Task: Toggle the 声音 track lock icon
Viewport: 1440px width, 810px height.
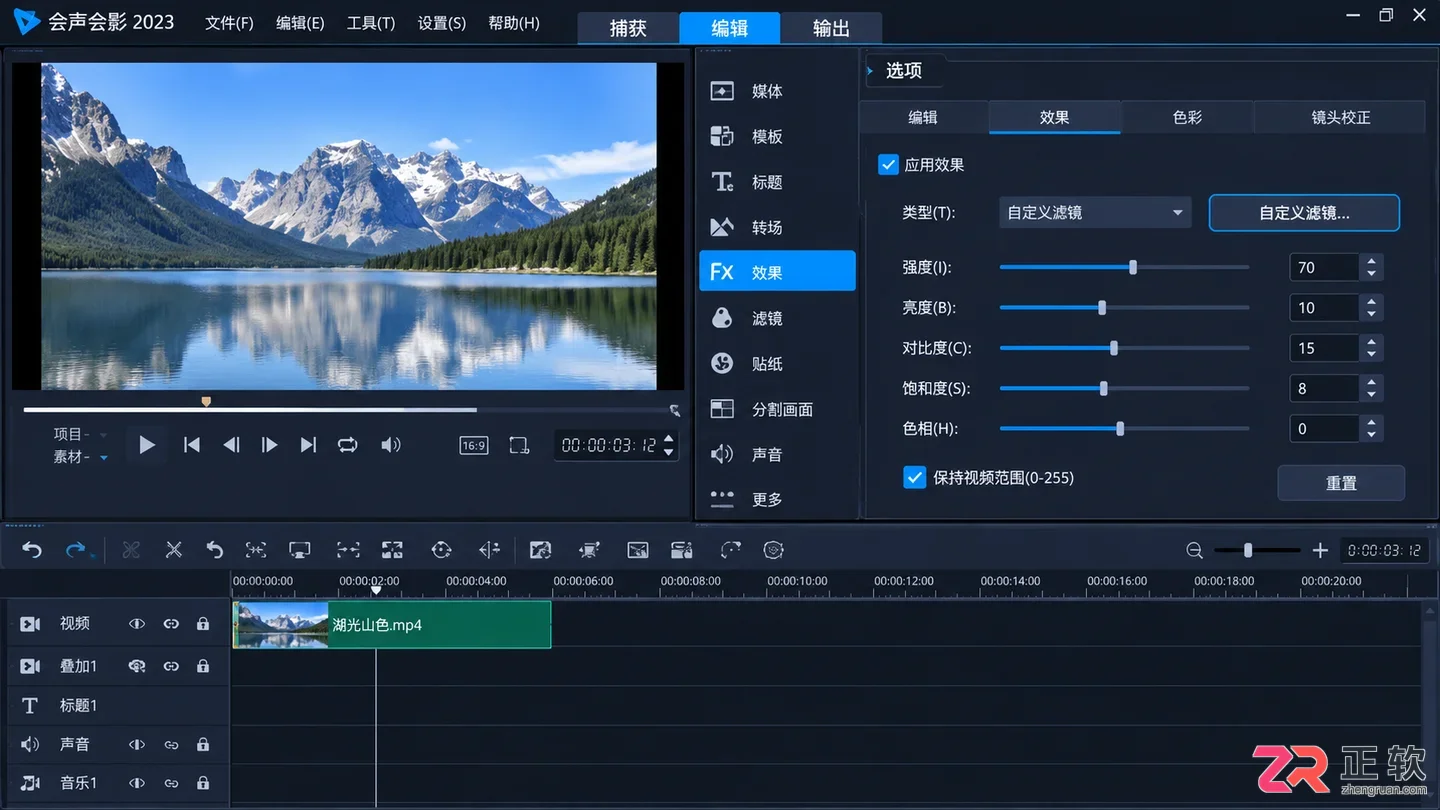Action: tap(203, 745)
